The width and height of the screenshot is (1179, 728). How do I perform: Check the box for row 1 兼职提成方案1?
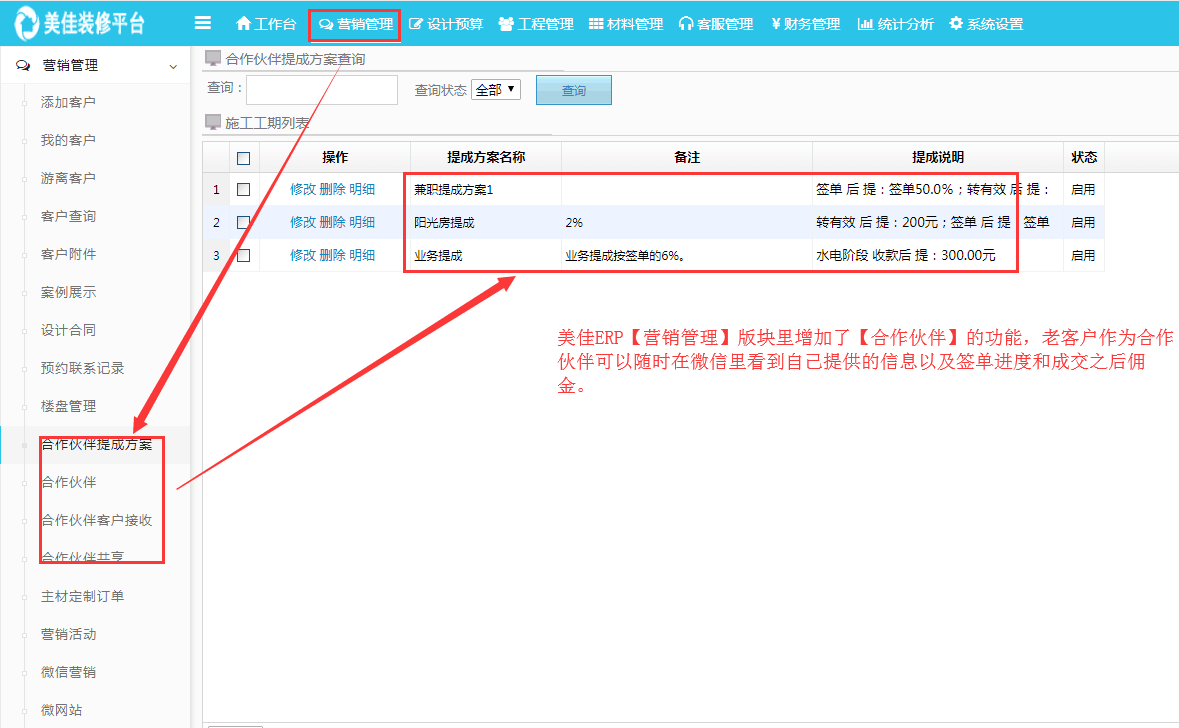point(243,189)
